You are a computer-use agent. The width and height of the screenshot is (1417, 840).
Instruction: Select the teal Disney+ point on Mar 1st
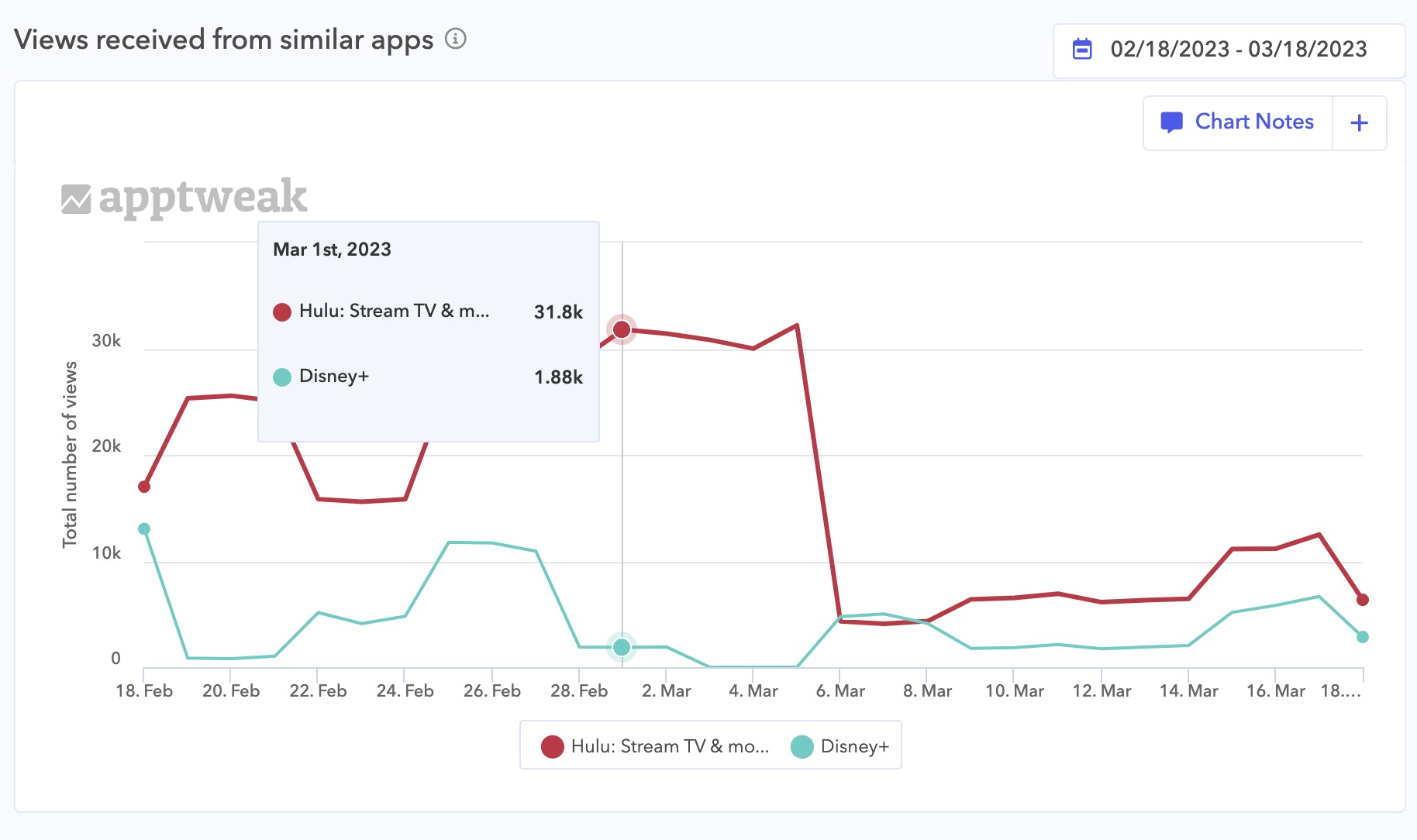[622, 645]
